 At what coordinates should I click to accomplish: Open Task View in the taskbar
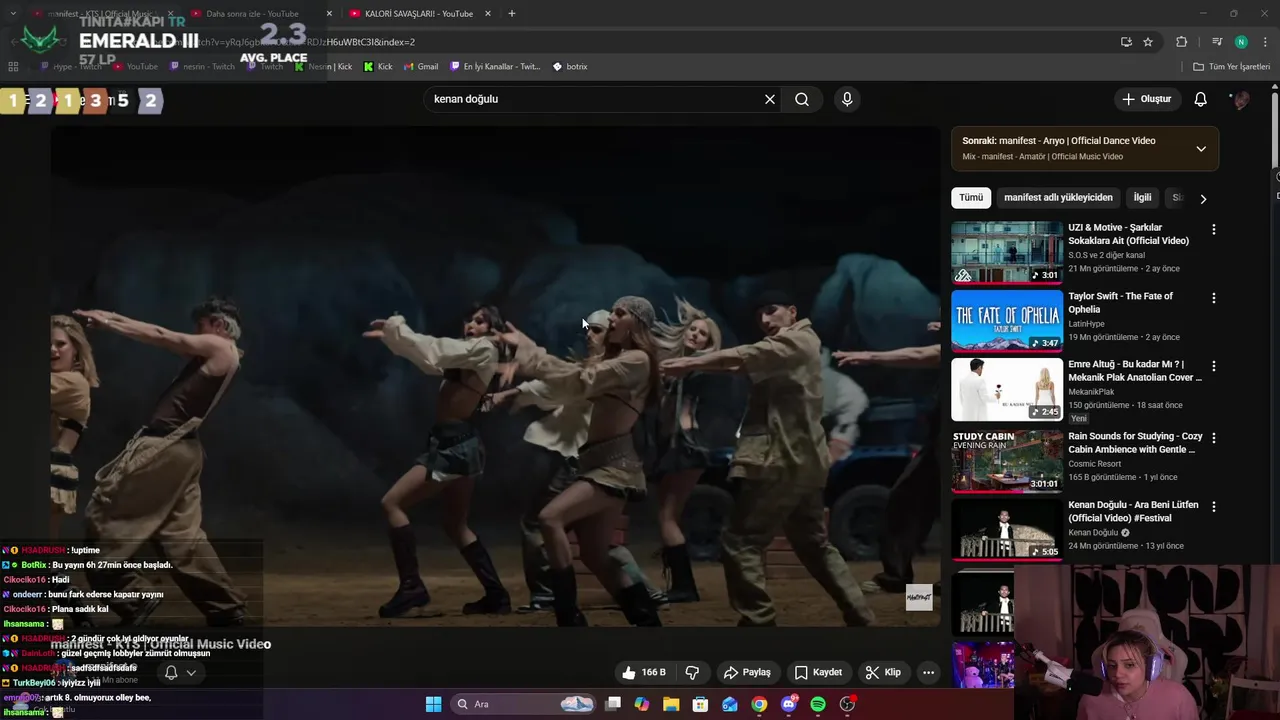pos(613,704)
